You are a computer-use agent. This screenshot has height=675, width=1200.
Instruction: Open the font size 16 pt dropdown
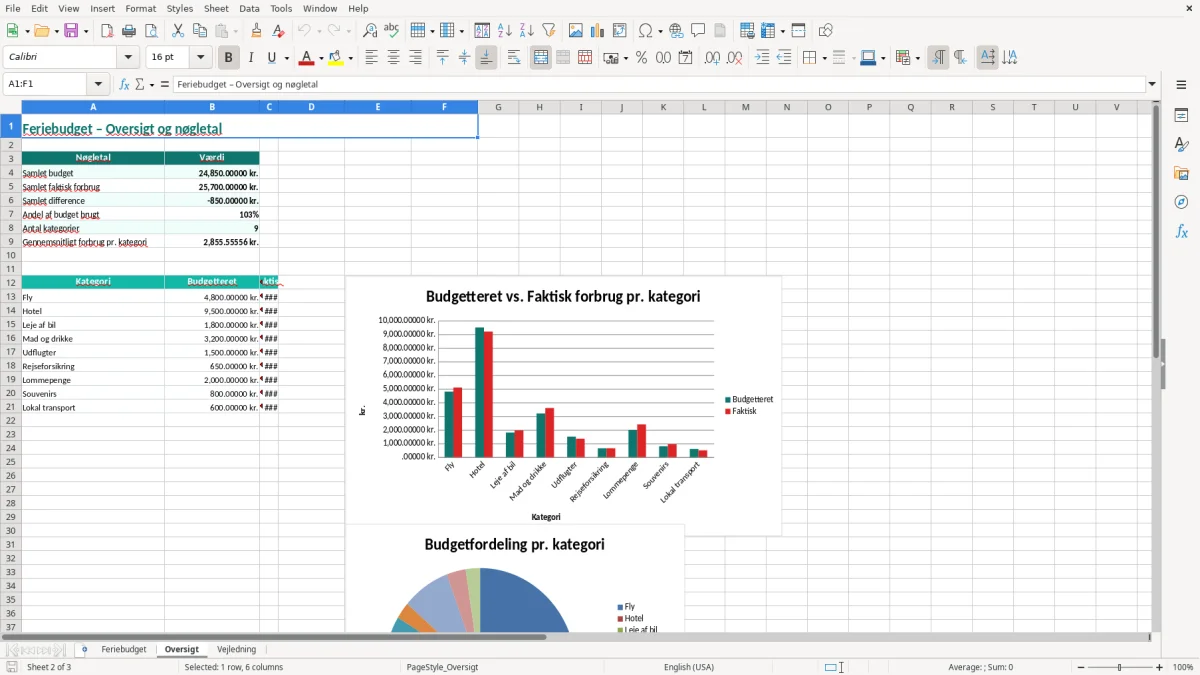200,58
